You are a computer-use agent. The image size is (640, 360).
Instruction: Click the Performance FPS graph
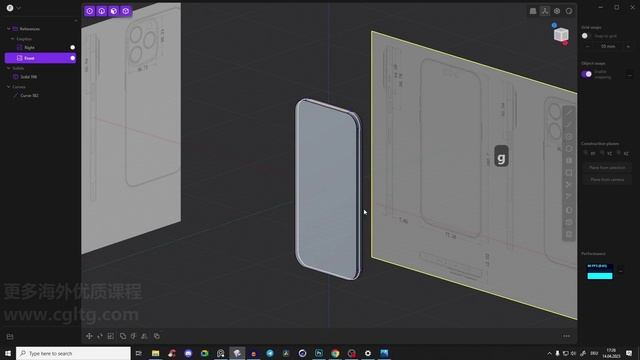point(600,271)
